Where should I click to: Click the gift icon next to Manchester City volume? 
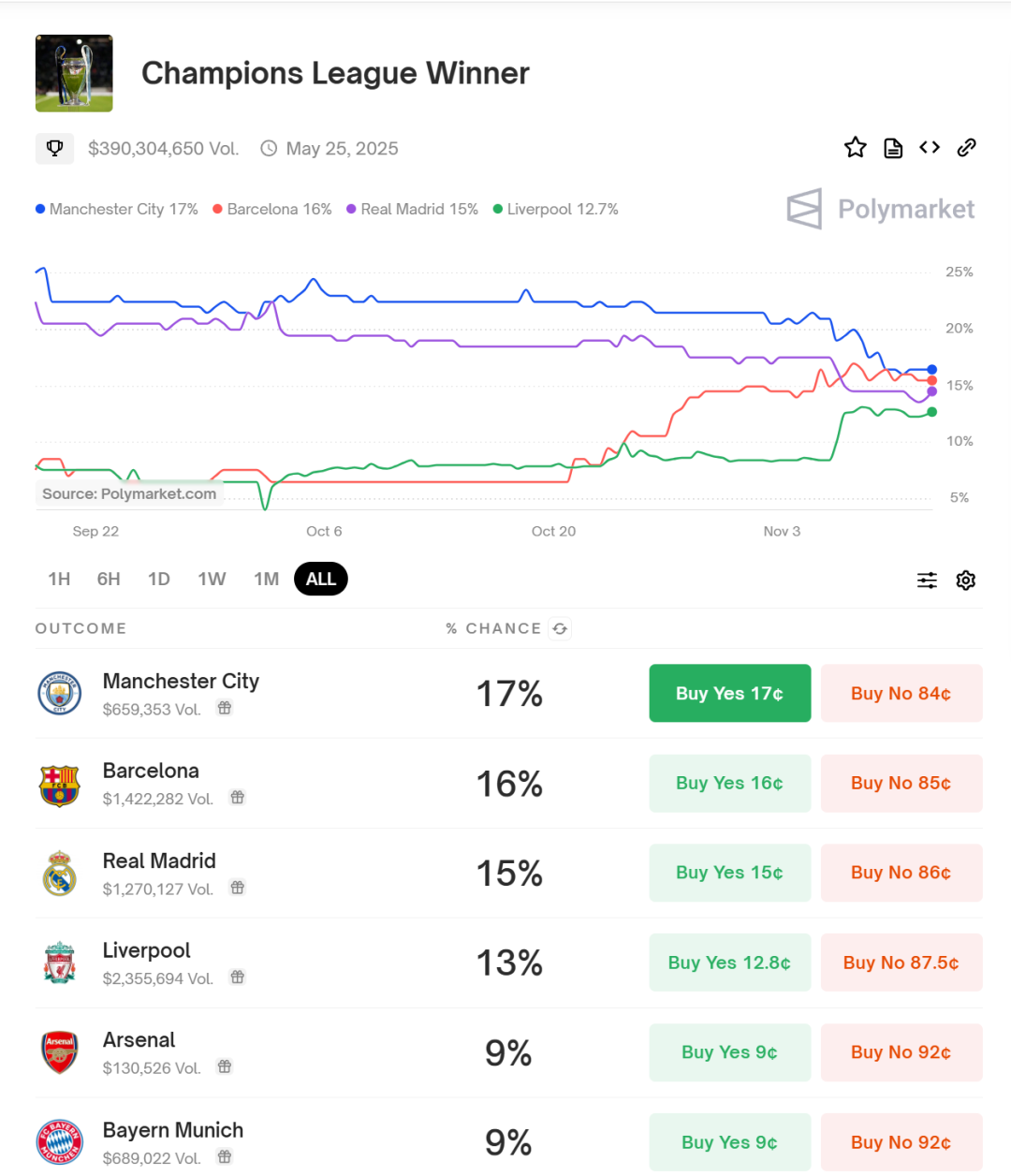(x=225, y=709)
